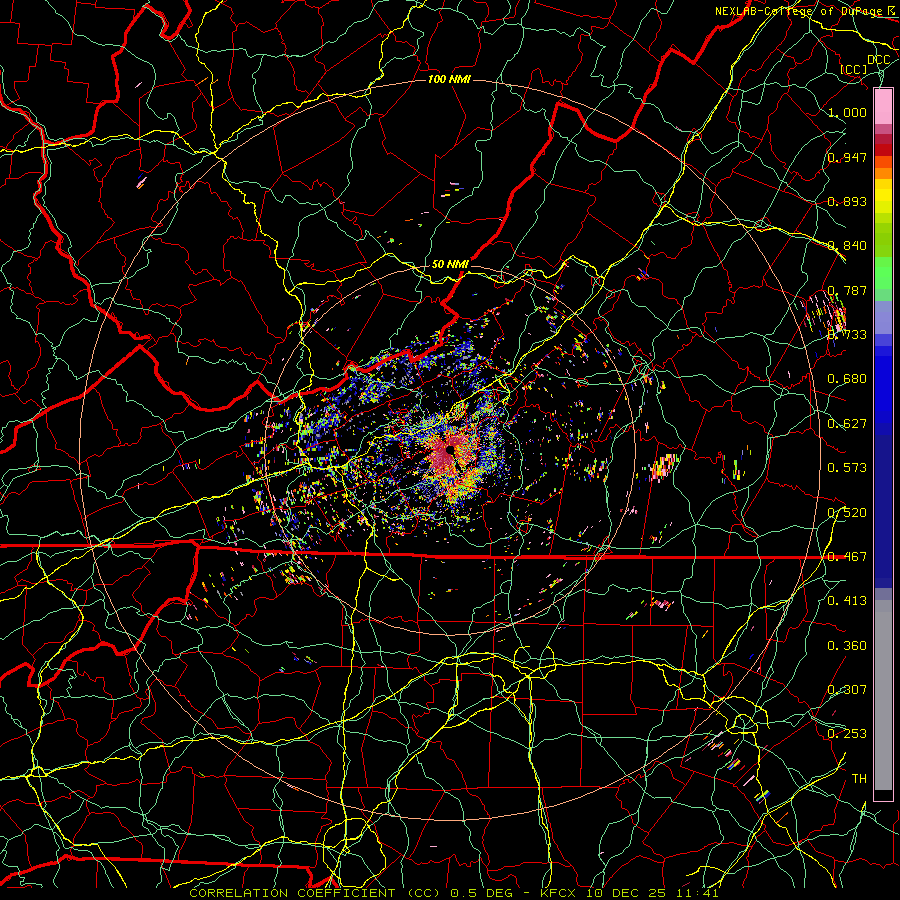The width and height of the screenshot is (900, 900).
Task: Click the DCC label above the color scale
Action: click(x=878, y=60)
